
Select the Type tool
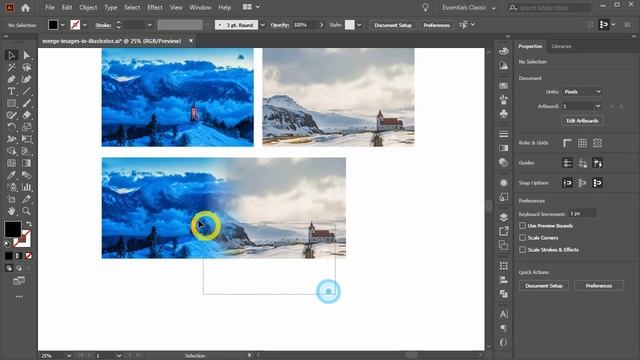[11, 91]
